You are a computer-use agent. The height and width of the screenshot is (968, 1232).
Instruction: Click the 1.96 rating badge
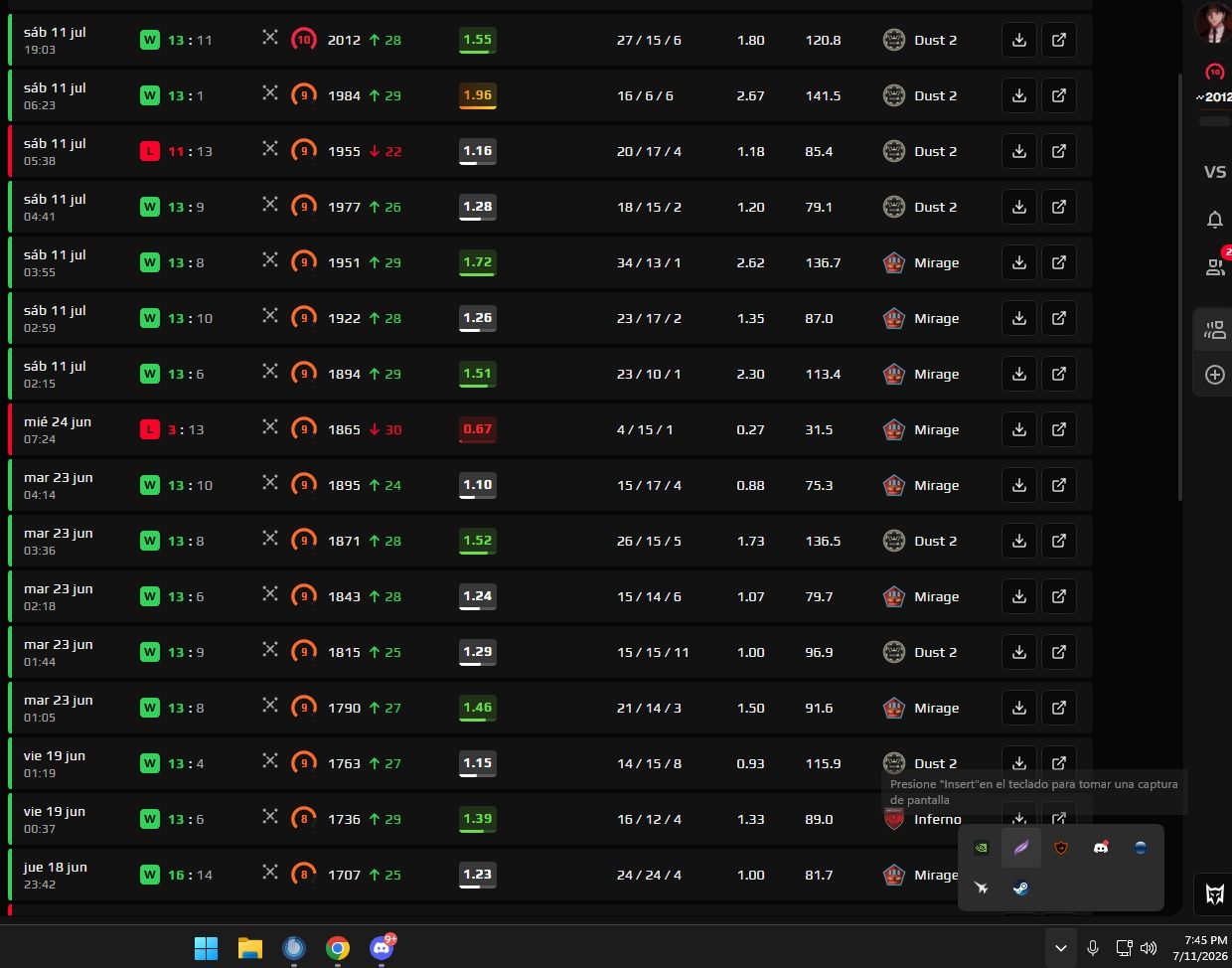[x=477, y=95]
